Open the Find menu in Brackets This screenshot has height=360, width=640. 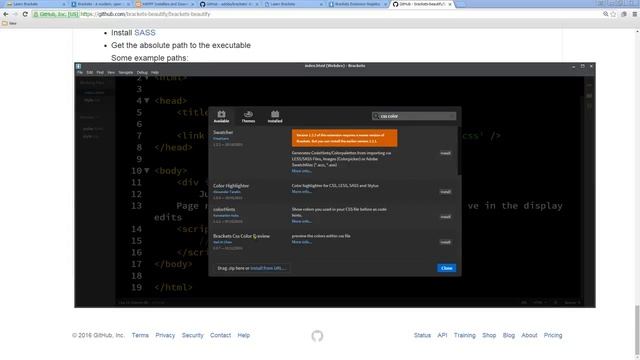(x=100, y=72)
